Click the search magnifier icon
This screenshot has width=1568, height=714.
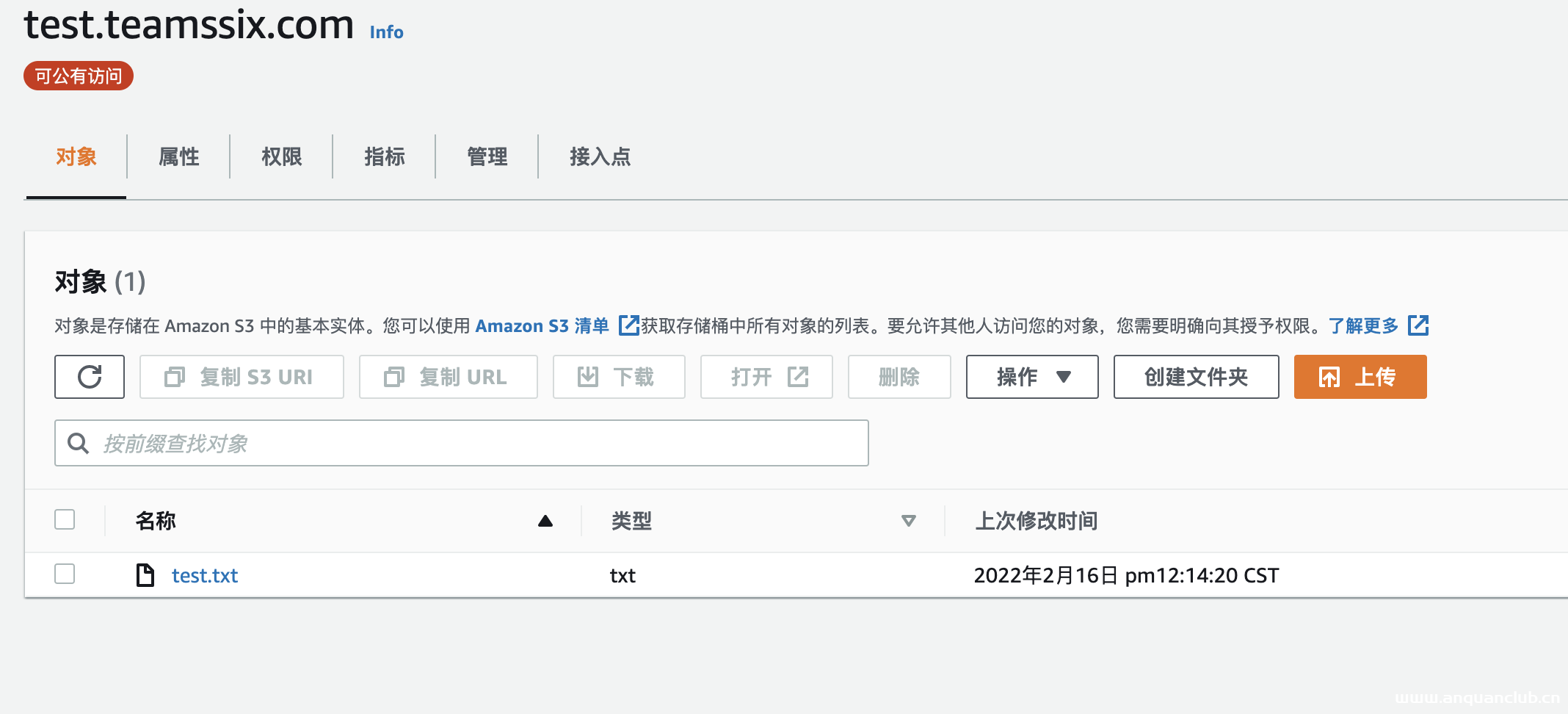click(x=79, y=444)
